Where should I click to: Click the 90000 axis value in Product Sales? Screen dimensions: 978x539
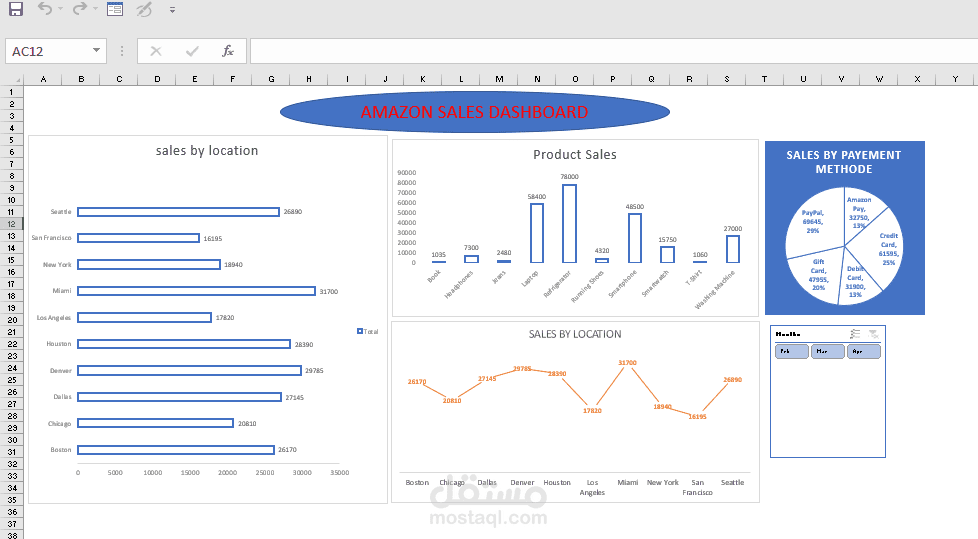point(407,173)
